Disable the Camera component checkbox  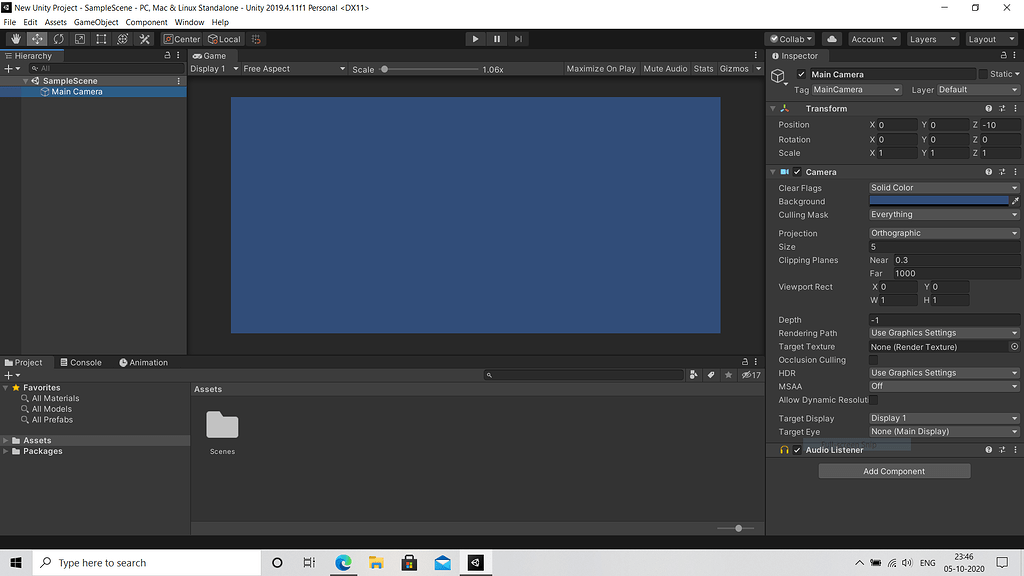pyautogui.click(x=797, y=171)
